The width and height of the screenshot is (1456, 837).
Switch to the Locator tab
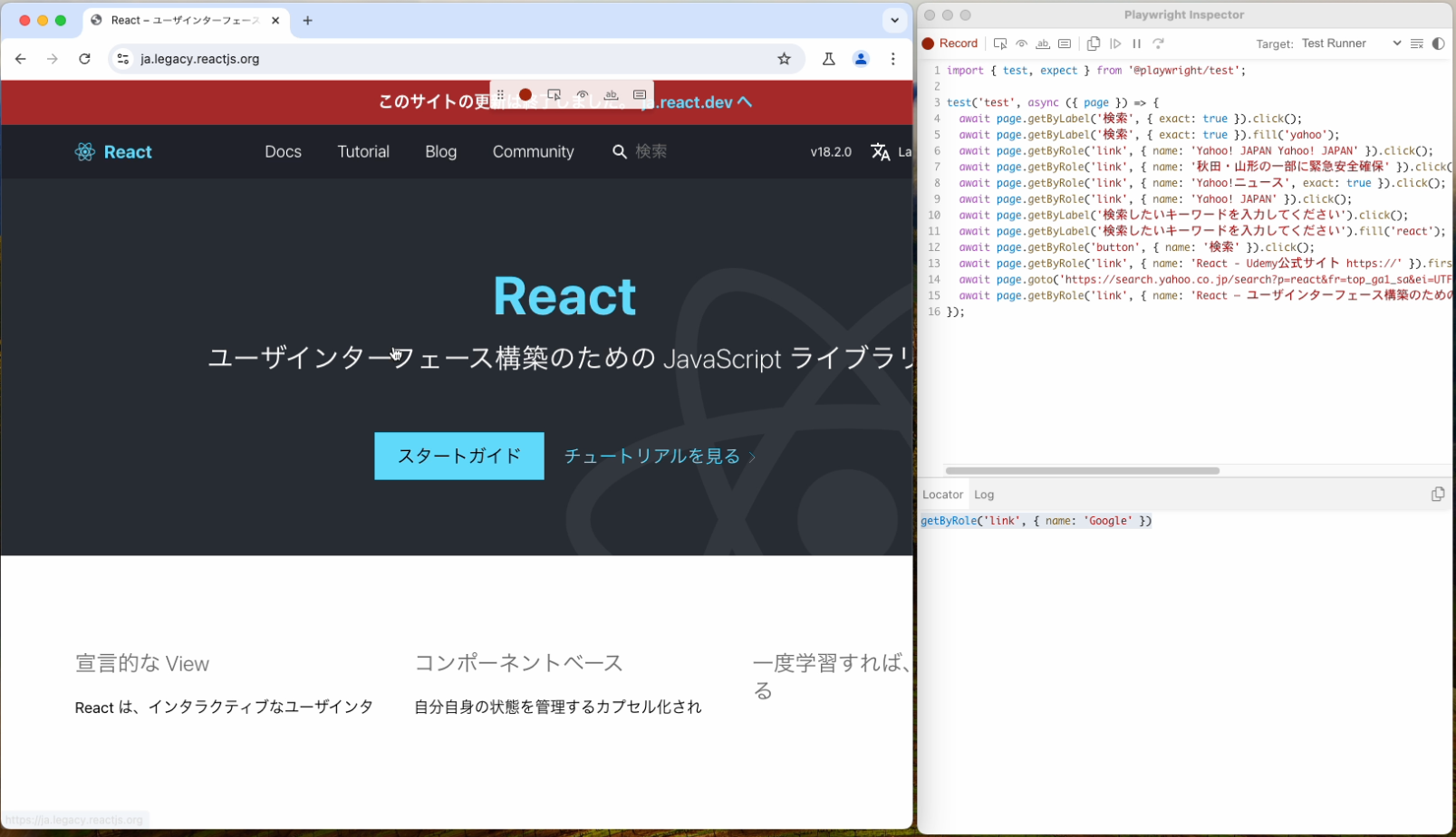[942, 495]
